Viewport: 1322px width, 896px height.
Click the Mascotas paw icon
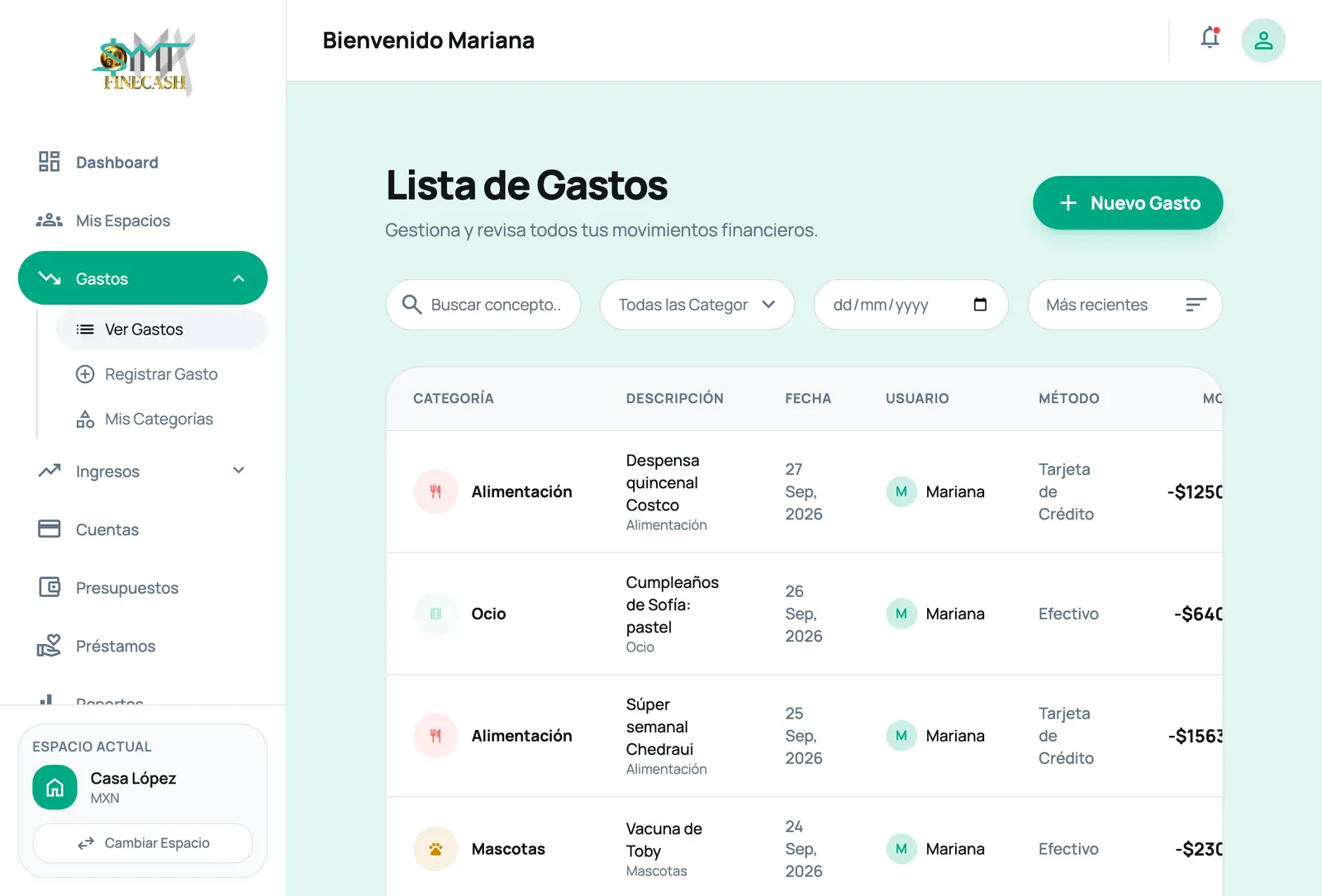pyautogui.click(x=435, y=849)
